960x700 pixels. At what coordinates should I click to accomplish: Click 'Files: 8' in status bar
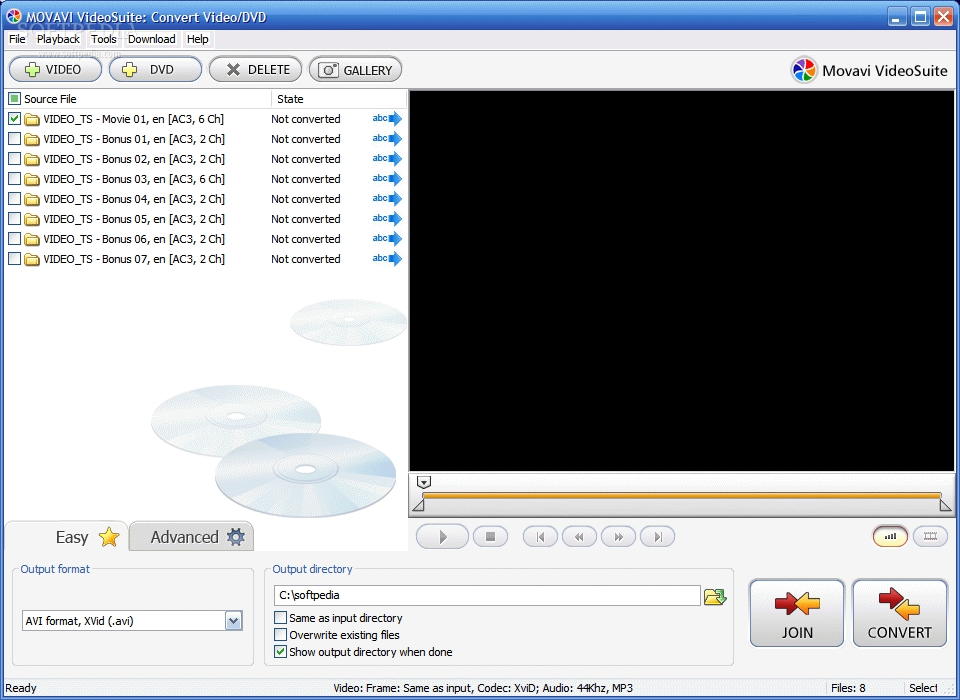point(848,688)
